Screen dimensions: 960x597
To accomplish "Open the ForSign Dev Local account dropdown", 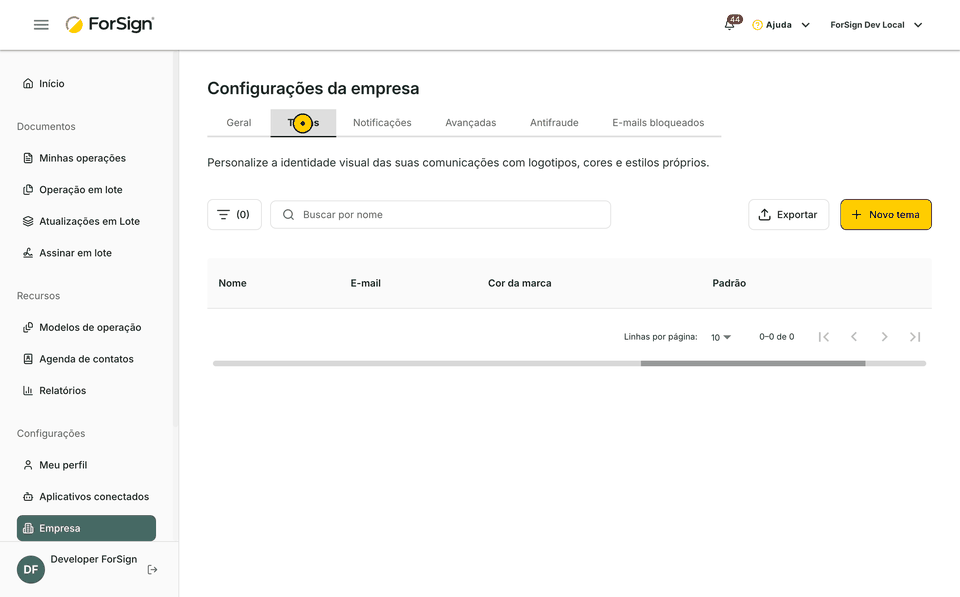I will 876,25.
